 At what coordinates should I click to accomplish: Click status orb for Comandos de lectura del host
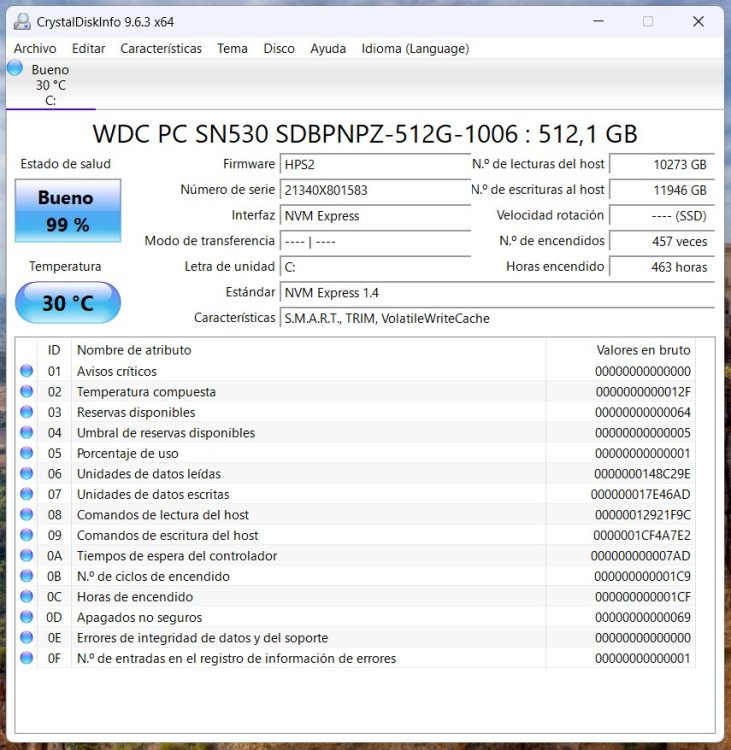(27, 515)
